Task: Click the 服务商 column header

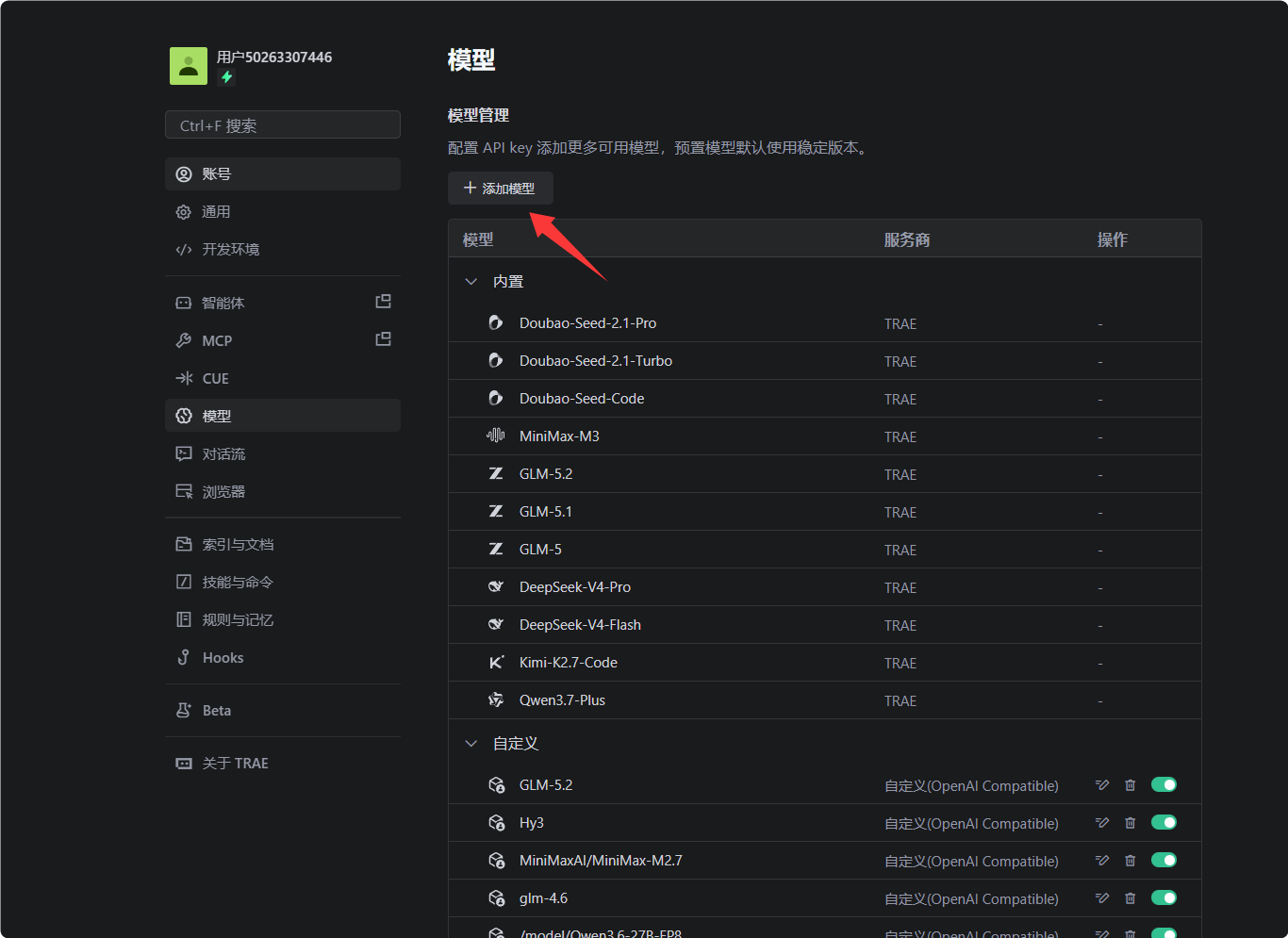Action: pos(907,239)
